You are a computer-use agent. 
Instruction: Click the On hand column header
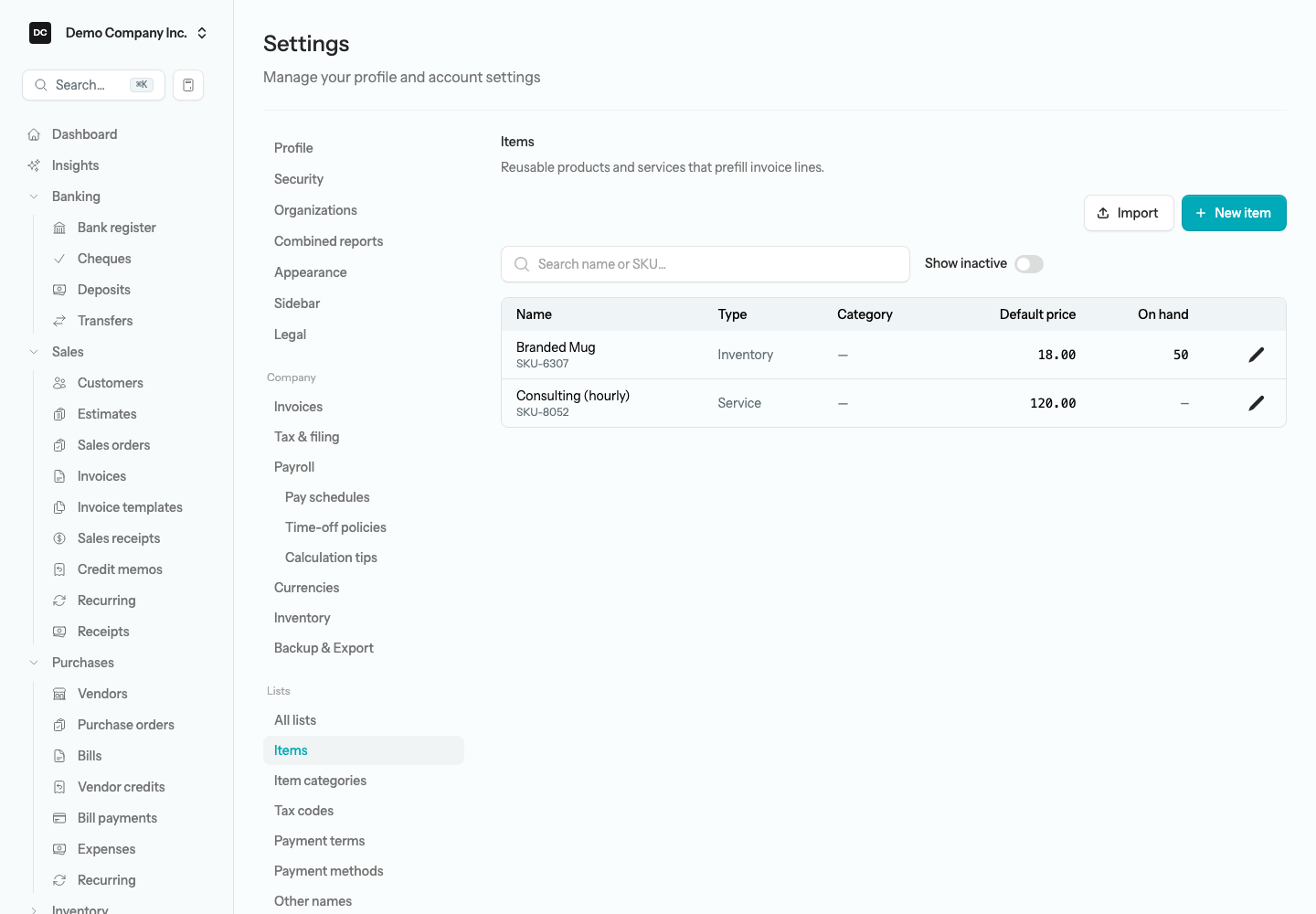[1163, 314]
